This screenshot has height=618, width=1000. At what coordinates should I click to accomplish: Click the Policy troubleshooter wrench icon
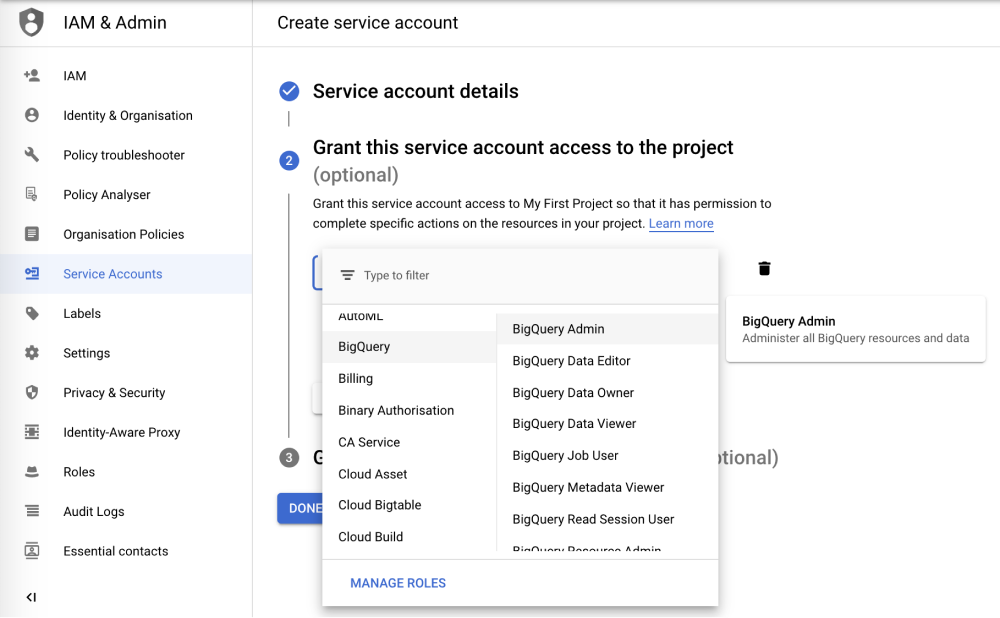point(32,155)
